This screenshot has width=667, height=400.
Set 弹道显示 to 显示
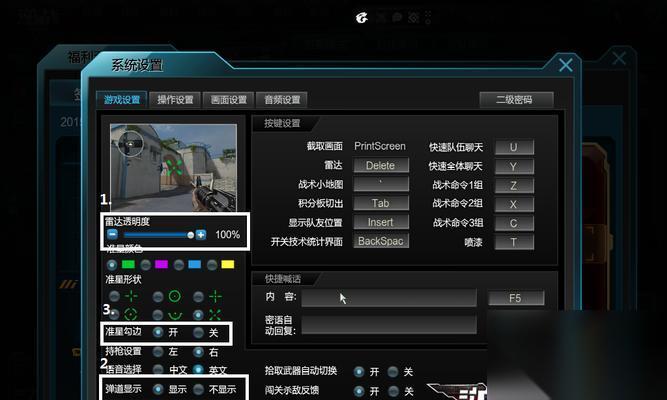158,389
